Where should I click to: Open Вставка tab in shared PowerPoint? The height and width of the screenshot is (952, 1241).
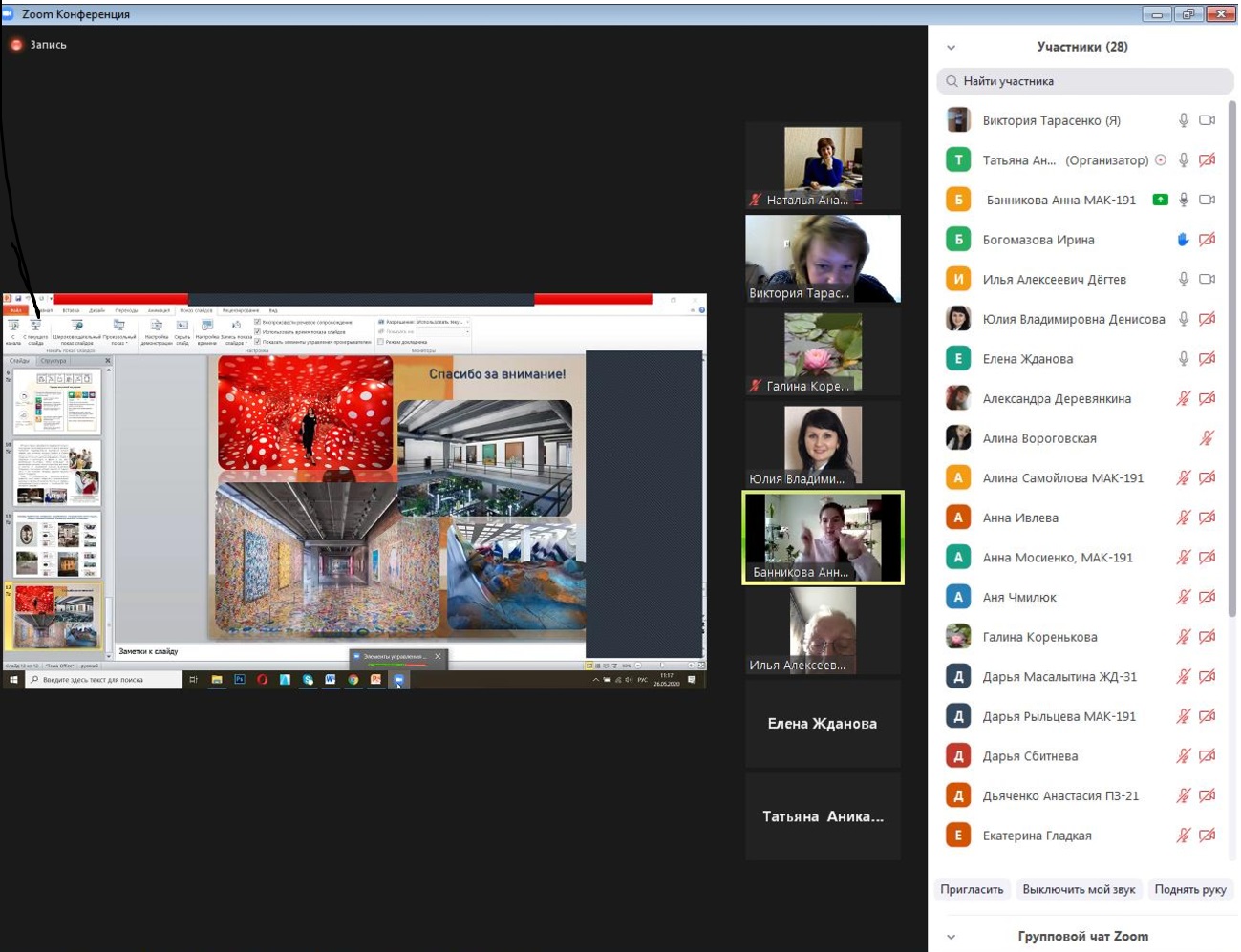71,310
